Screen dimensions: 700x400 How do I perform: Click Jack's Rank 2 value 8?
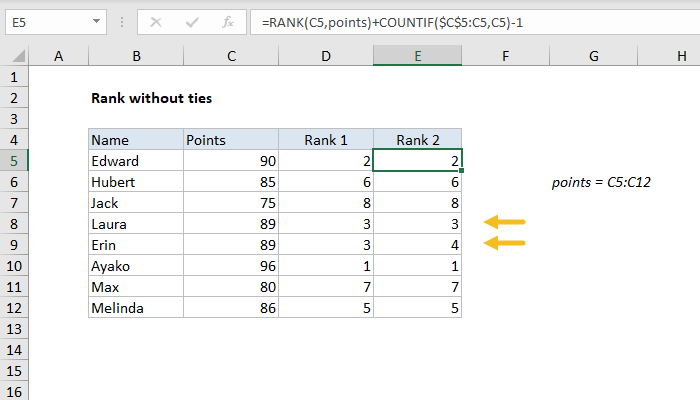(x=417, y=203)
